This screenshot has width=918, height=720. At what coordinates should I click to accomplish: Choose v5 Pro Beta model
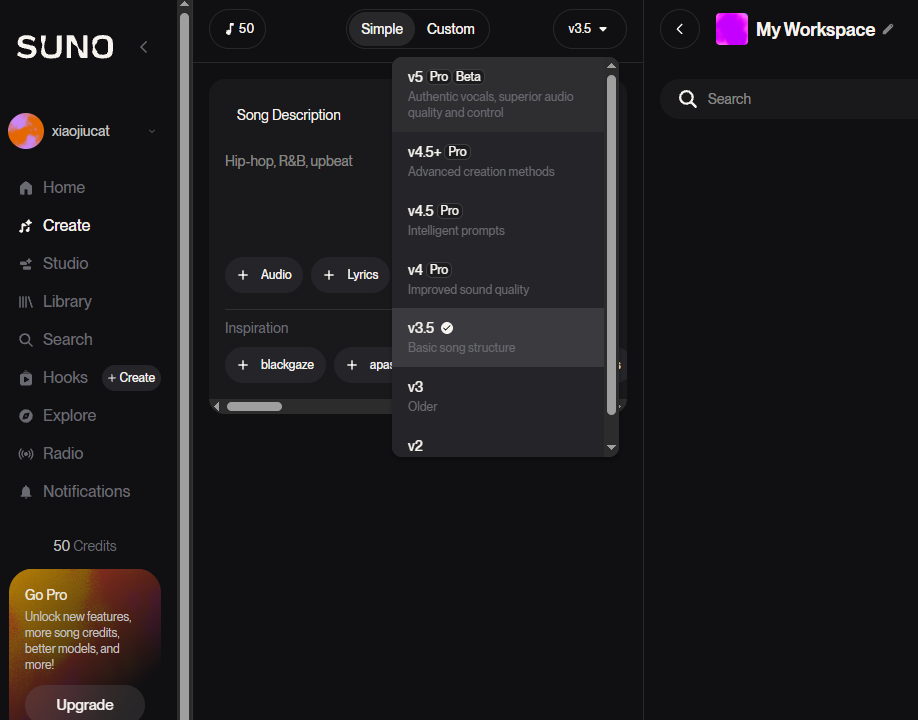[498, 94]
